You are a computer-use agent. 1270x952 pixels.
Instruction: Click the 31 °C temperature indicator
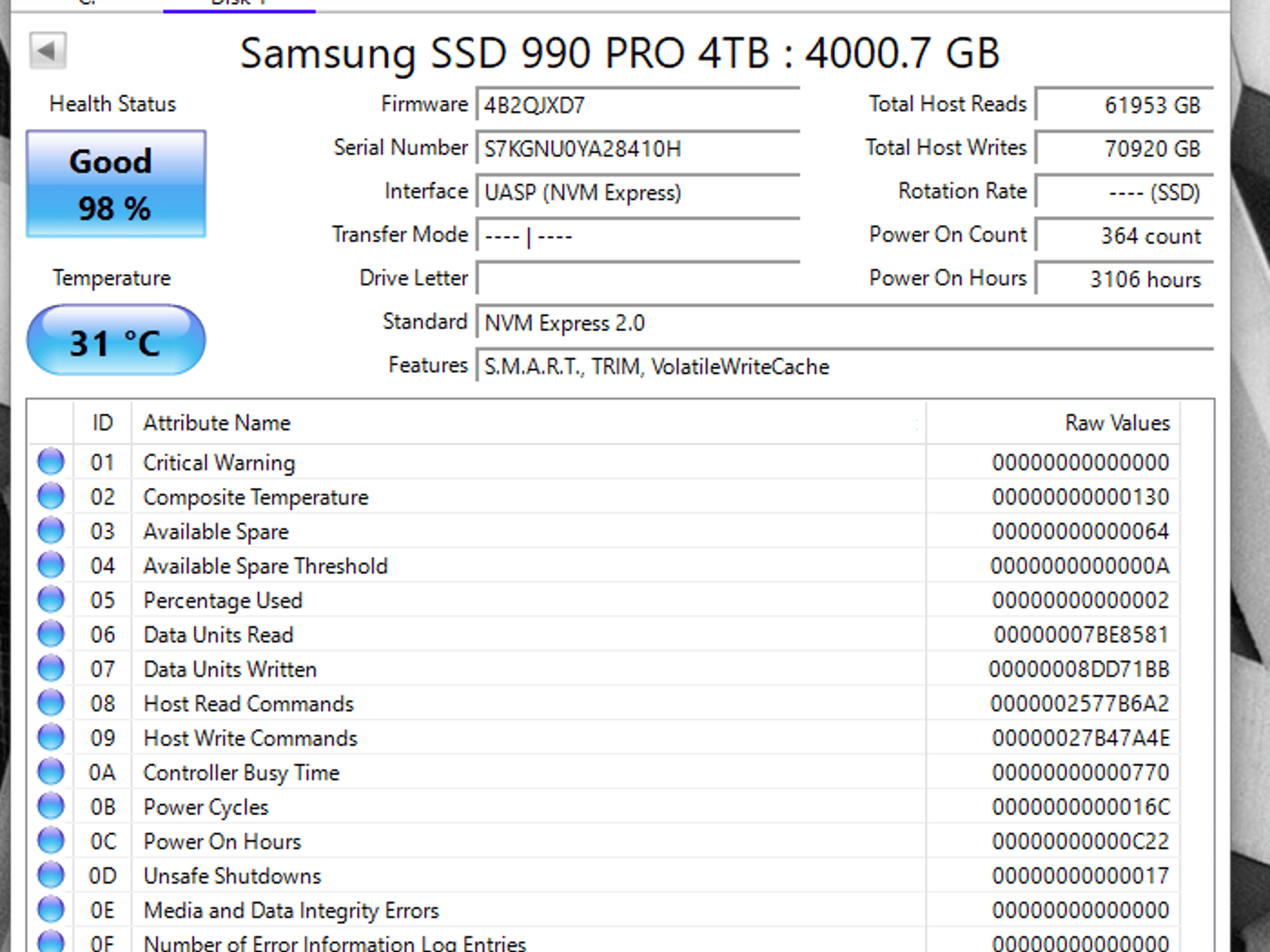[116, 340]
